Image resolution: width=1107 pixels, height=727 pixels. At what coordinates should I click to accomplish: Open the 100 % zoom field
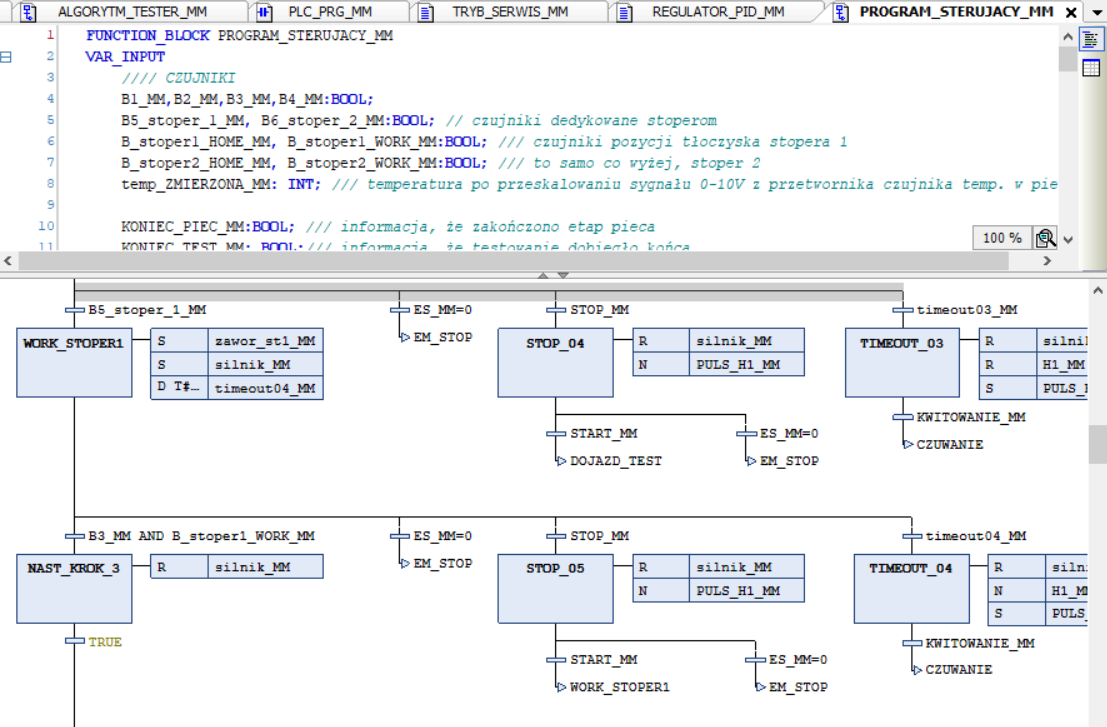(1002, 238)
